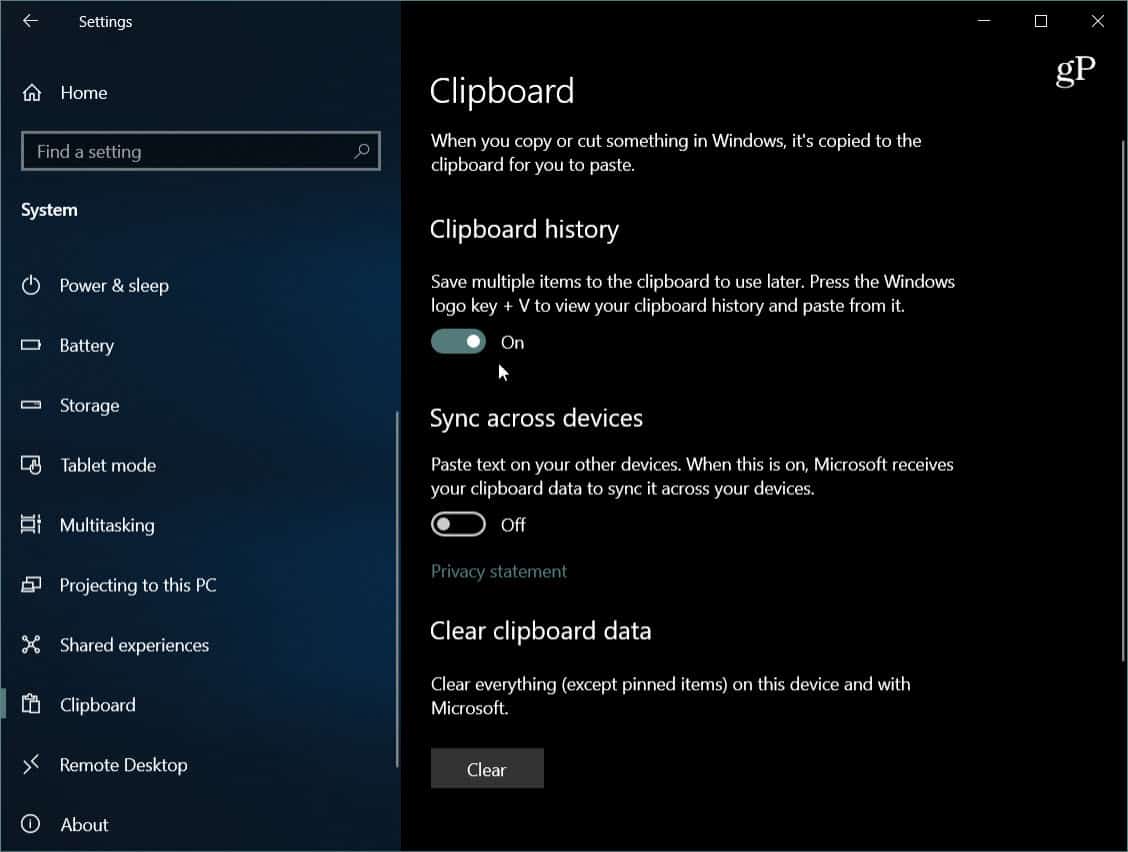The height and width of the screenshot is (852, 1128).
Task: Enable Sync across devices toggle
Action: 458,525
